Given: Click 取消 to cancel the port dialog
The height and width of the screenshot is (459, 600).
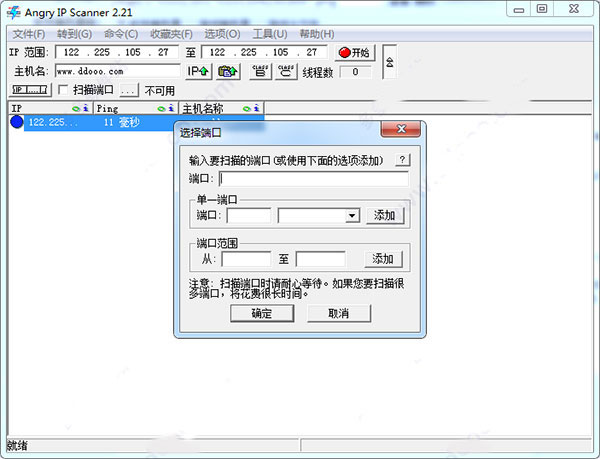Looking at the screenshot, I should tap(339, 313).
